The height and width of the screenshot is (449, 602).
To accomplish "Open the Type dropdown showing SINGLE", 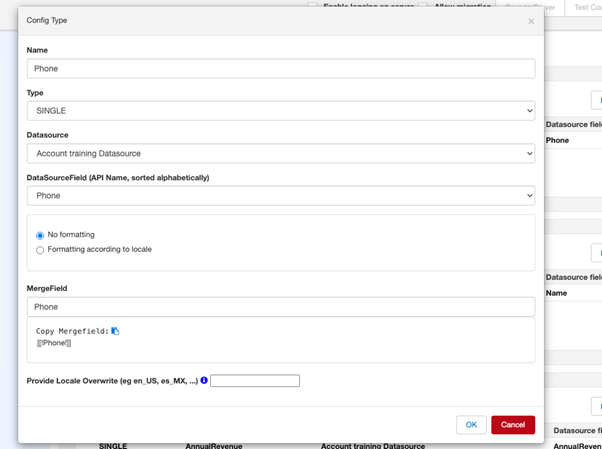I will [280, 111].
